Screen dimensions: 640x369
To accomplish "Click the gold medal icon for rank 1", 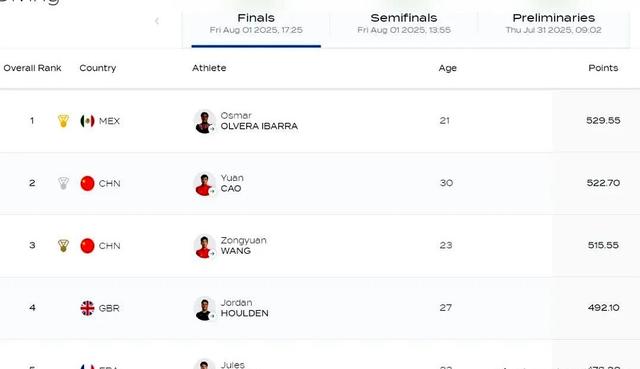I will [x=63, y=121].
